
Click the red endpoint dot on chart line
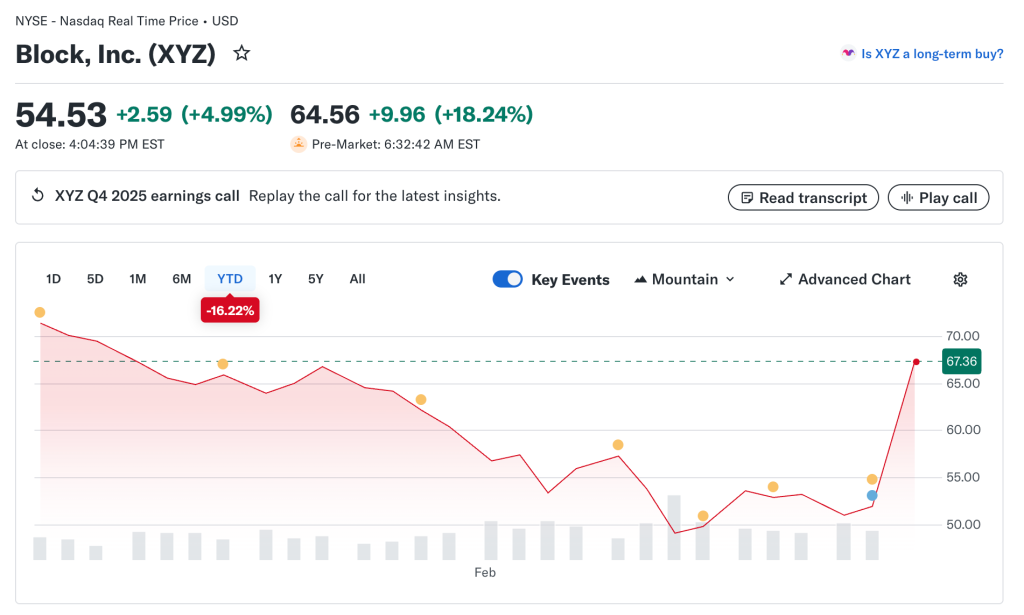tap(916, 361)
